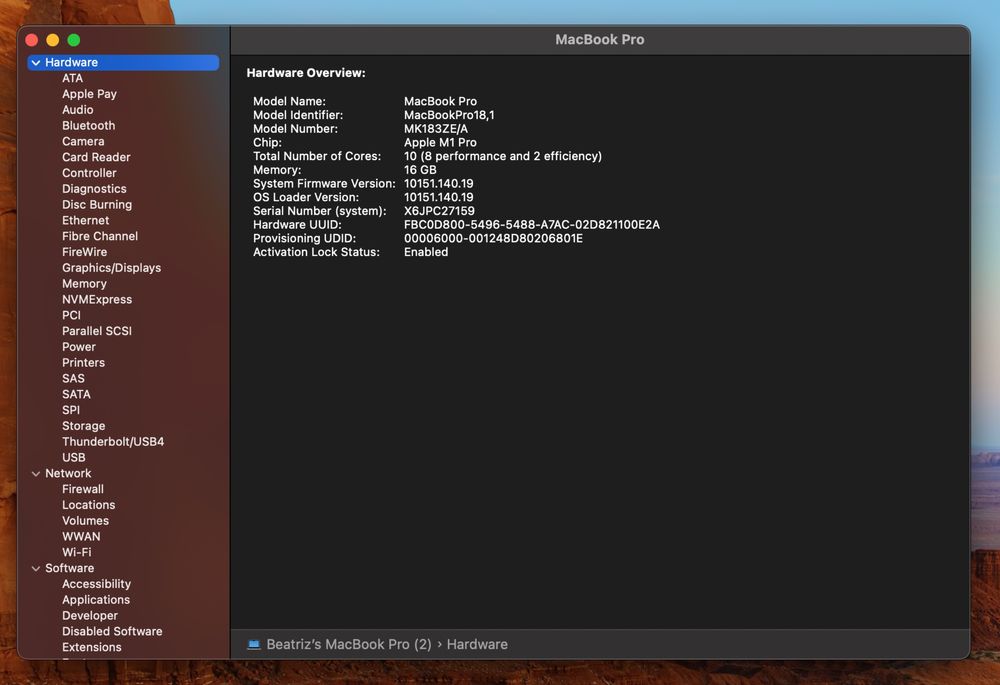The width and height of the screenshot is (1000, 685).
Task: Select FireWire in the sidebar
Action: pyautogui.click(x=85, y=252)
